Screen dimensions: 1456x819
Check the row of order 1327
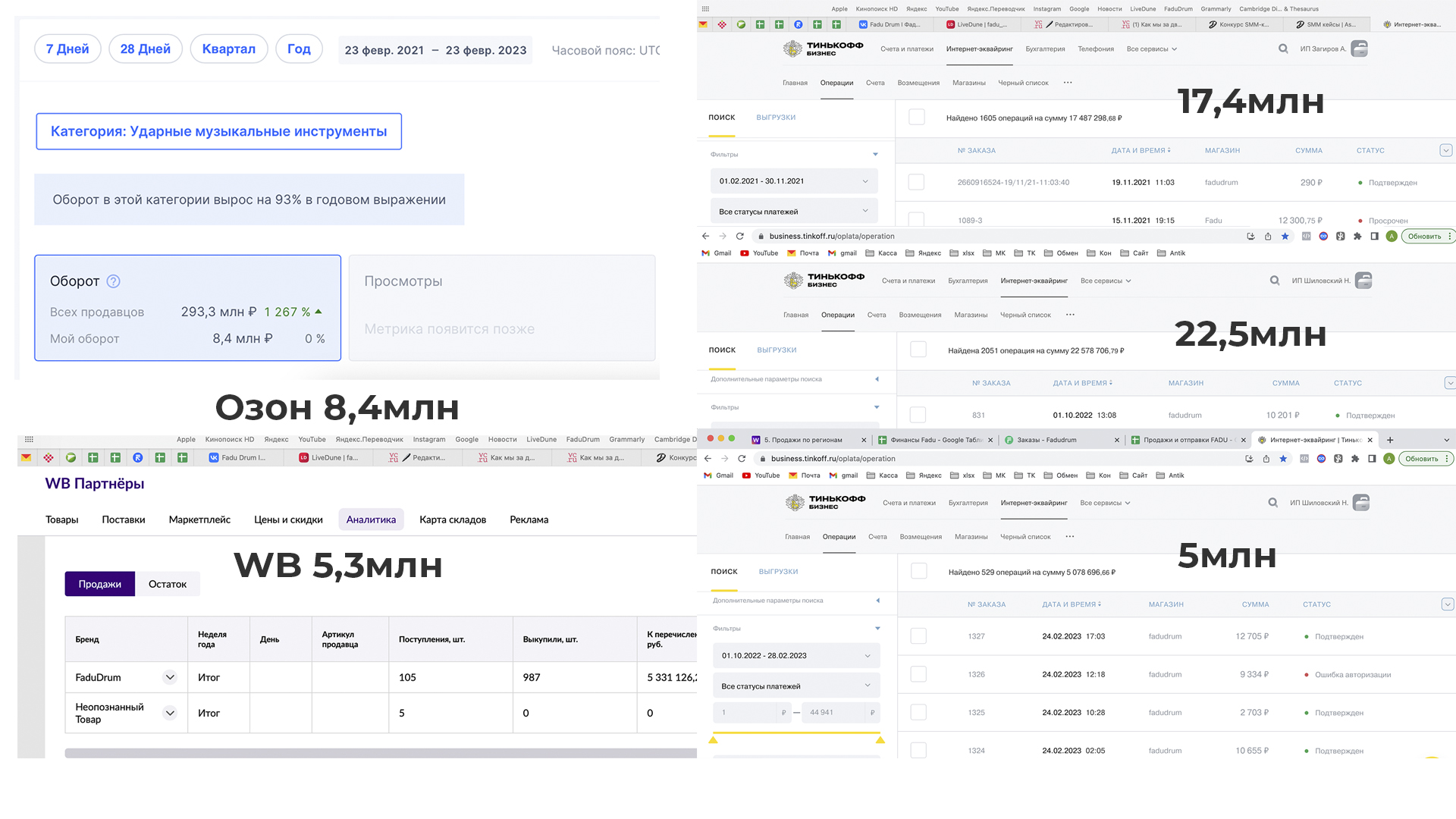pyautogui.click(x=918, y=636)
